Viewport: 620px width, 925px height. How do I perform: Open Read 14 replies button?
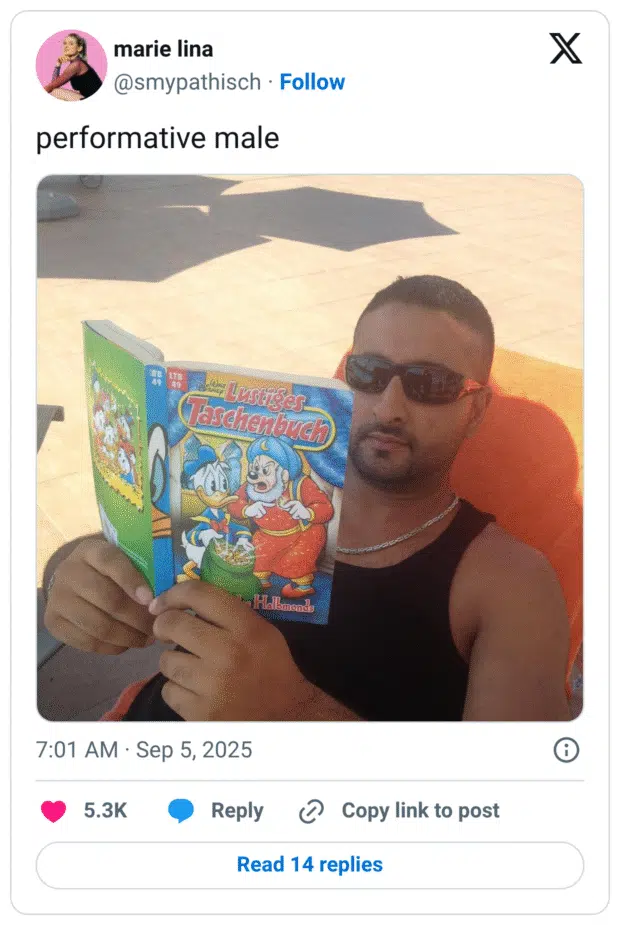pyautogui.click(x=310, y=865)
